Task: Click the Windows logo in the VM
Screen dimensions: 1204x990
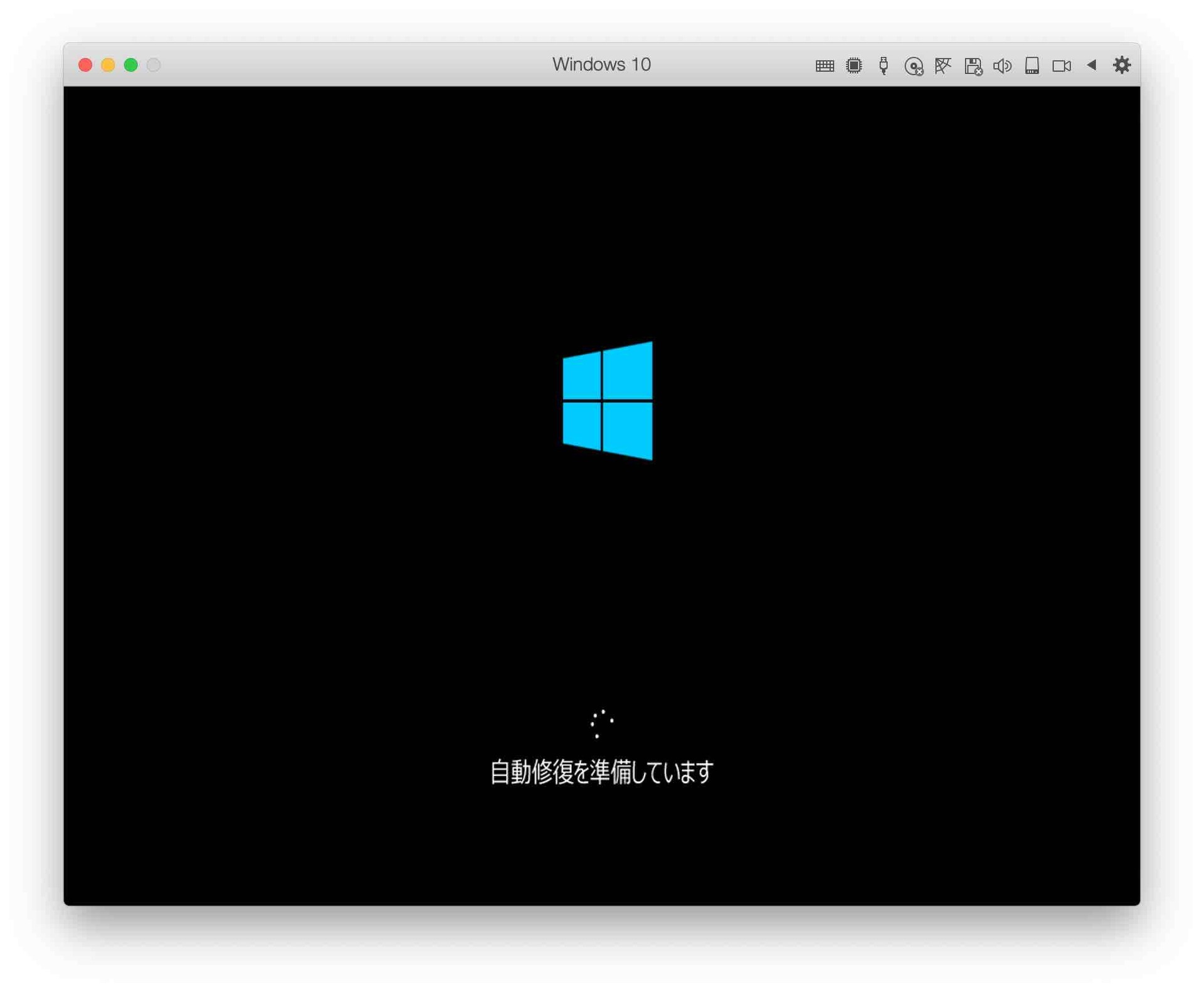Action: [x=607, y=400]
